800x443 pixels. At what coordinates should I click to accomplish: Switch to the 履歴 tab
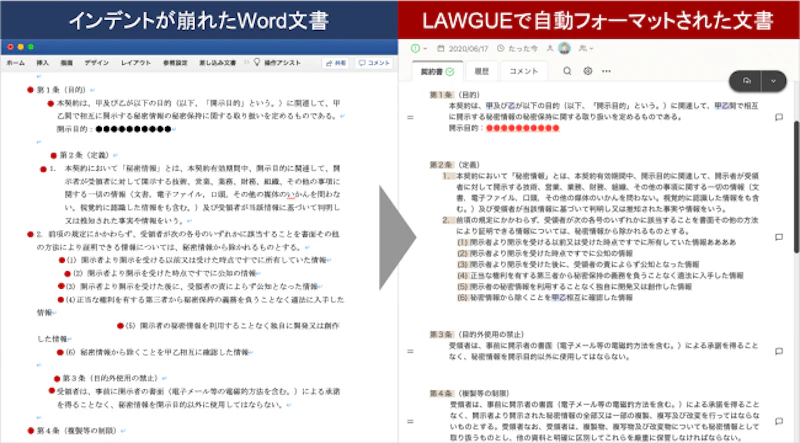coord(481,72)
